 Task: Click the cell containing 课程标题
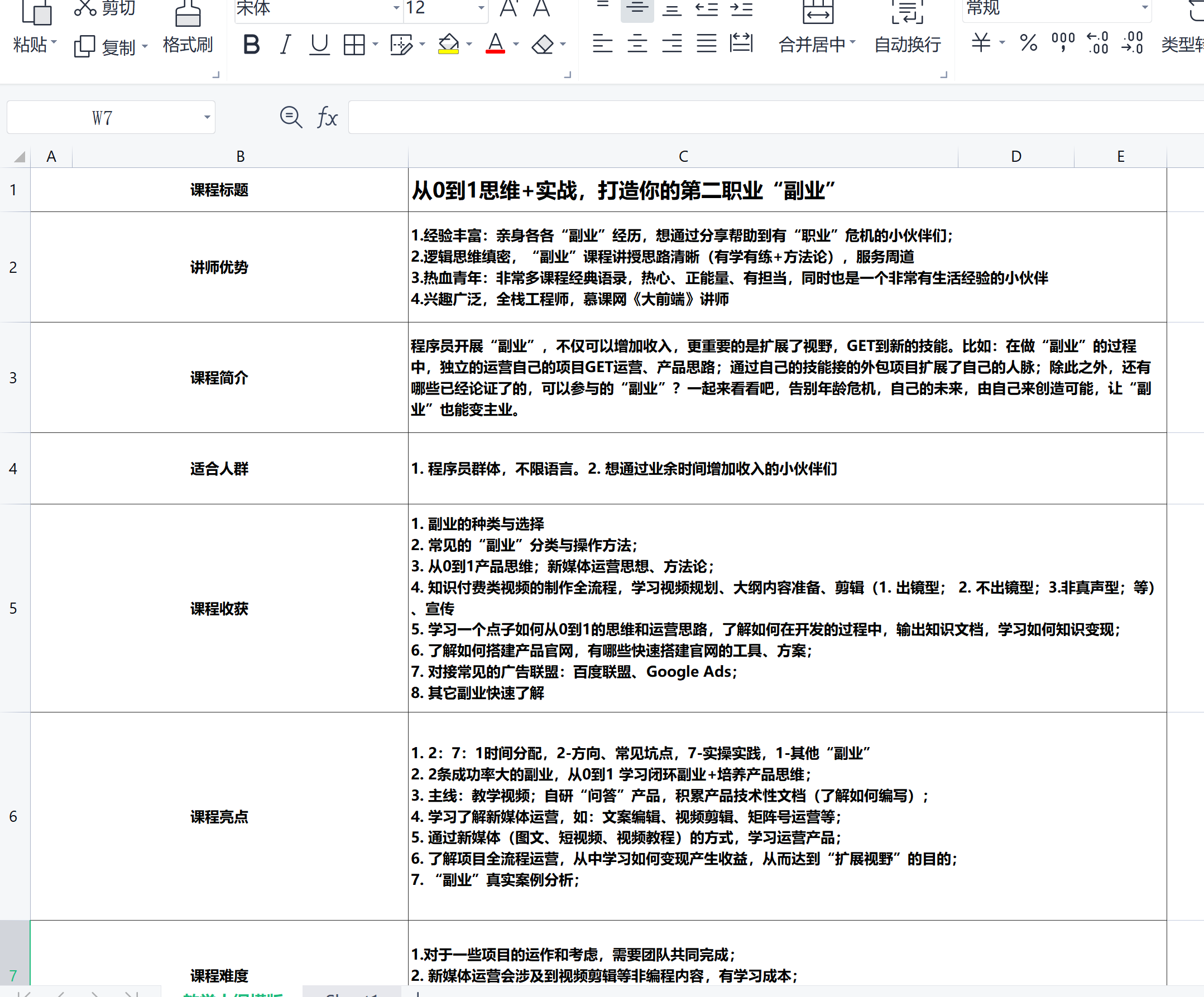(x=219, y=190)
